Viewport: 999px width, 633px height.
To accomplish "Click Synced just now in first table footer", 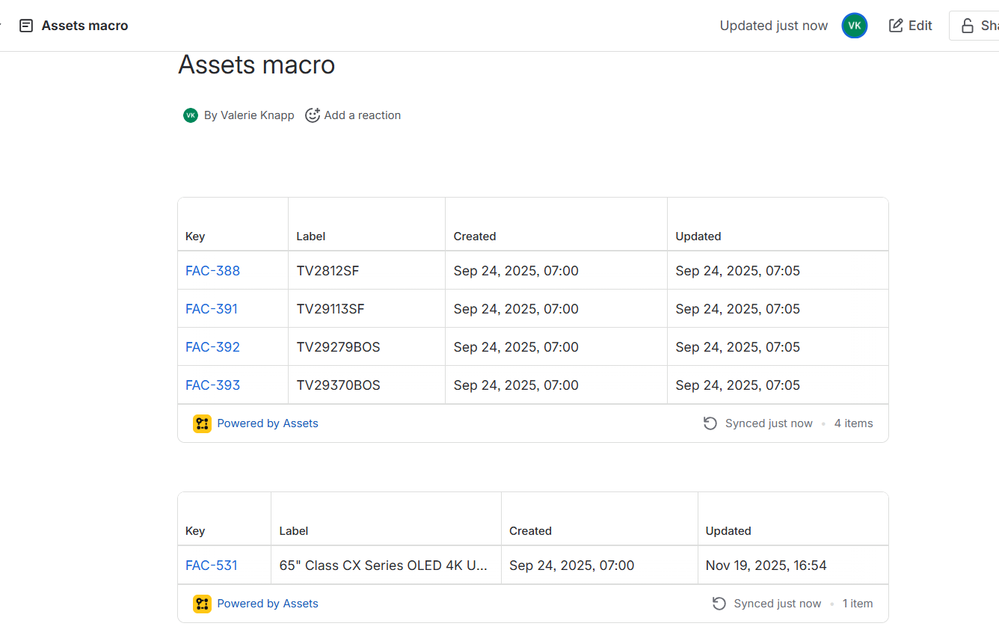I will (769, 423).
